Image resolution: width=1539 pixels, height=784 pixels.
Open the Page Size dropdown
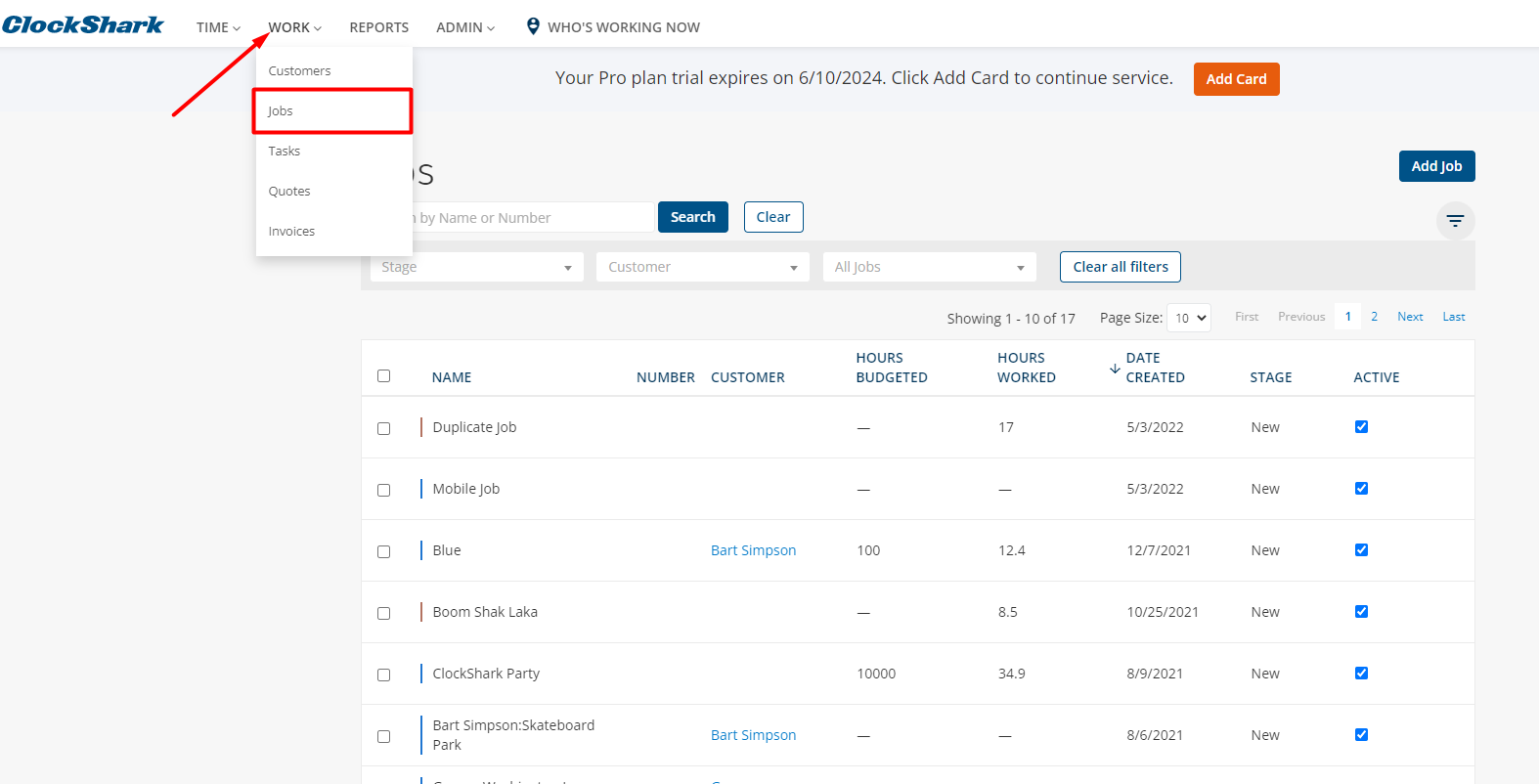click(1189, 318)
